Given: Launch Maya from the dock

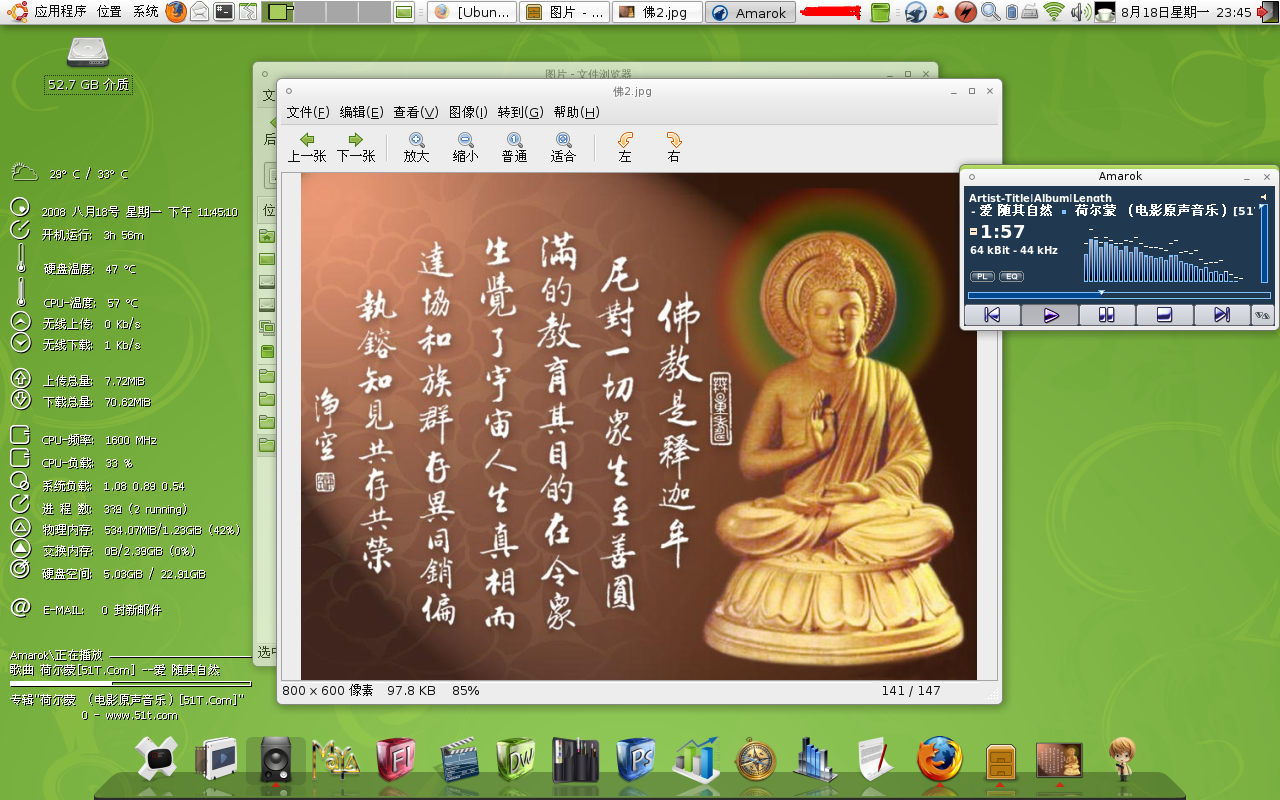Looking at the screenshot, I should (x=336, y=760).
